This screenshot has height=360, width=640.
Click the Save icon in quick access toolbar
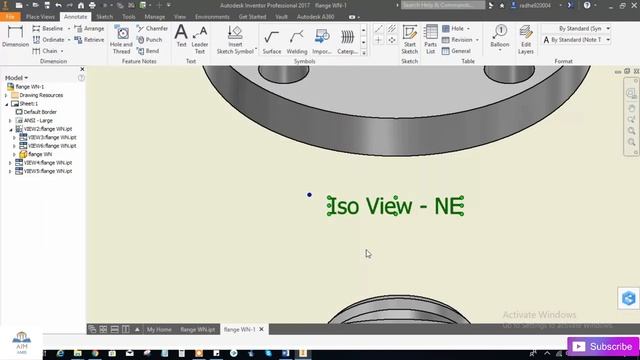pos(47,5)
